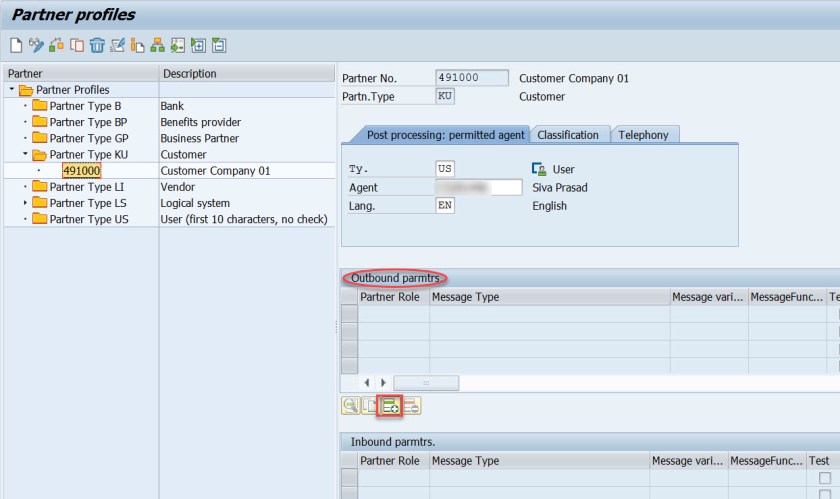Expand the Partner Type US node
The height and width of the screenshot is (499, 840).
[x=25, y=219]
